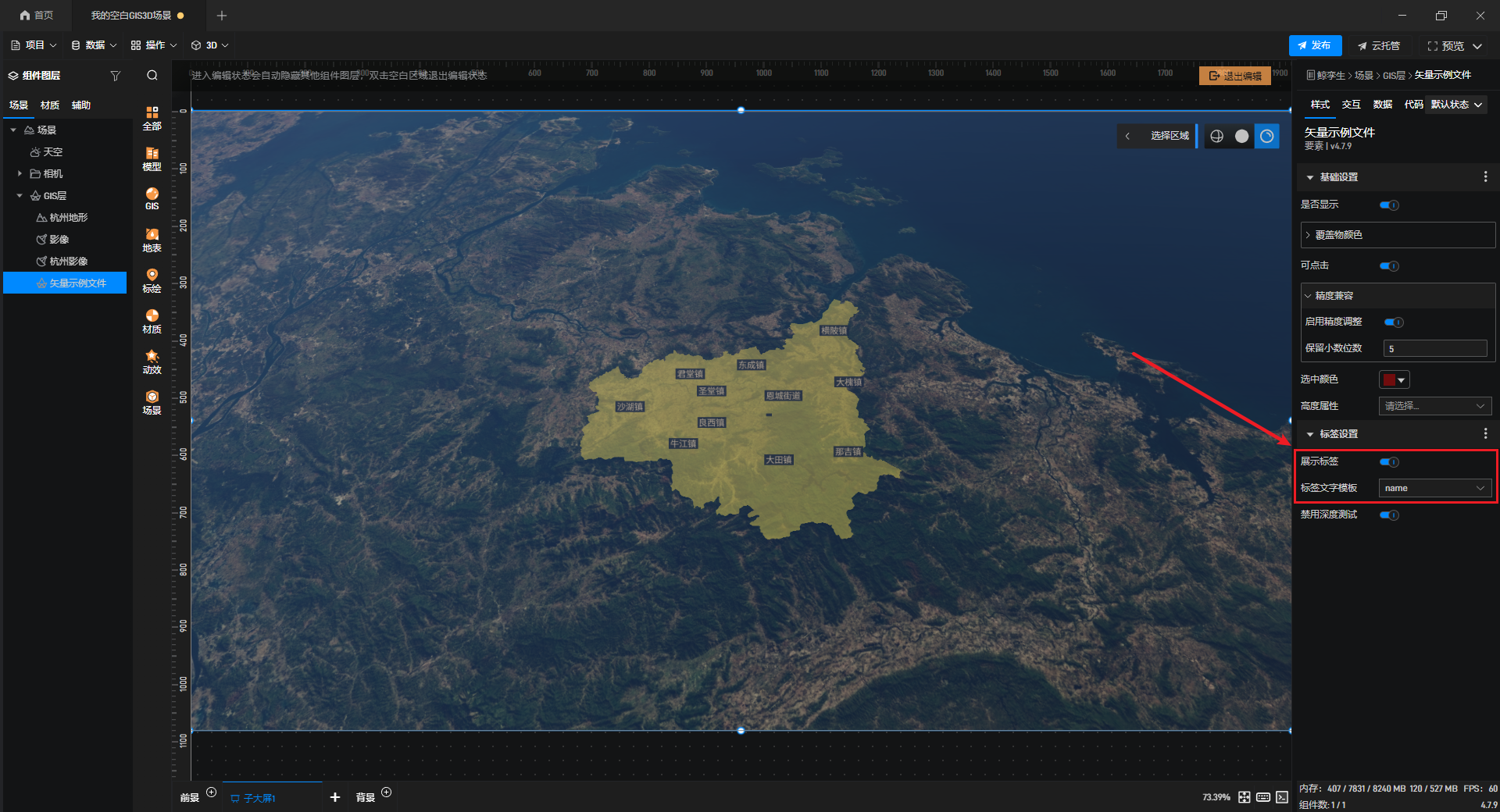Open the 标签文字模板 name dropdown
The height and width of the screenshot is (812, 1500).
1435,488
